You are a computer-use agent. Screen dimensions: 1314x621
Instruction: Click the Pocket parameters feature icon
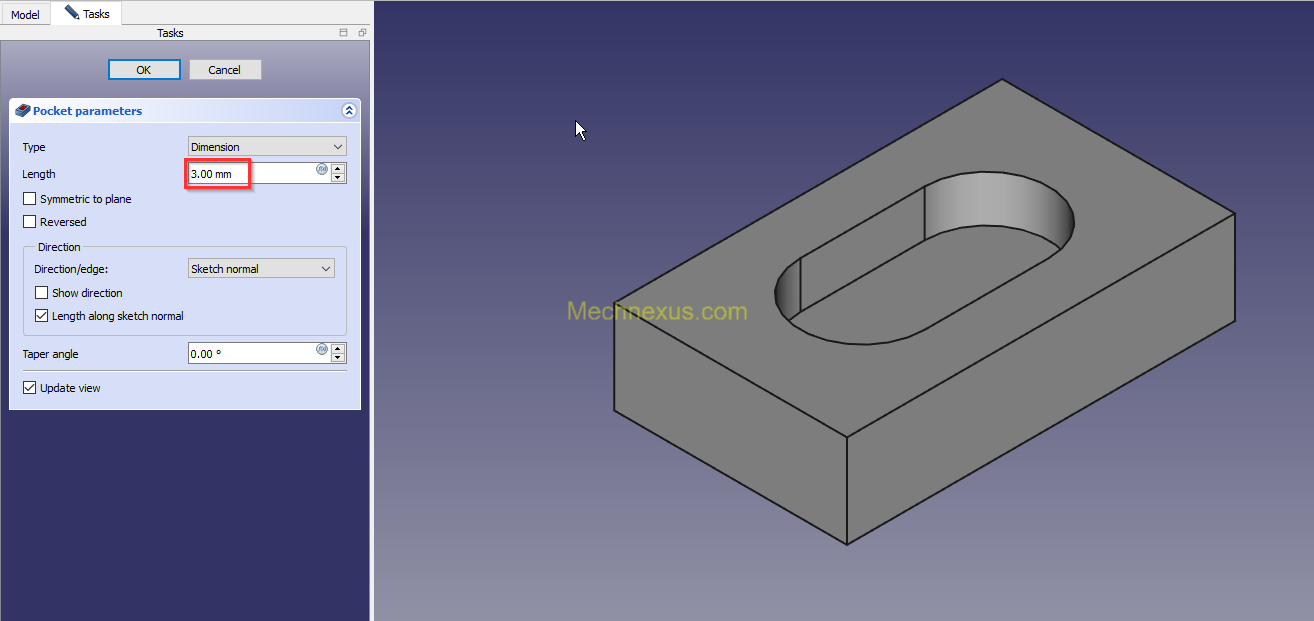click(22, 111)
